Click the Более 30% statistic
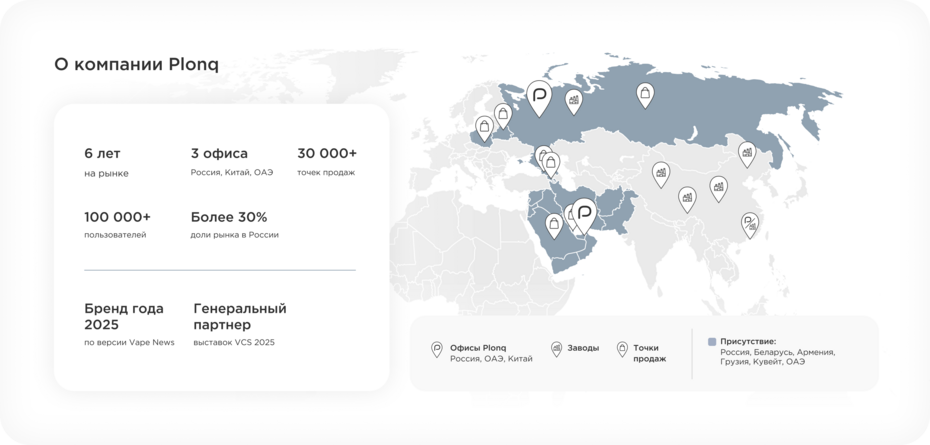The image size is (930, 445). (229, 217)
